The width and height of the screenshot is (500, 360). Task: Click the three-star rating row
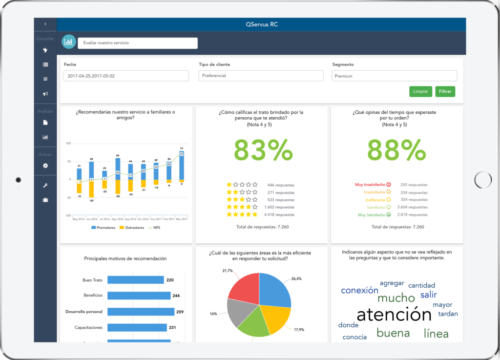pyautogui.click(x=261, y=200)
